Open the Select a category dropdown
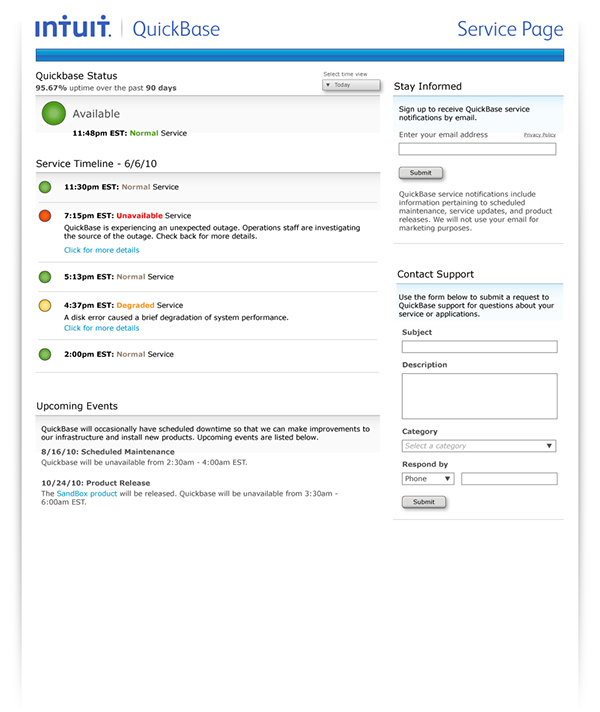600x712 pixels. pos(479,446)
